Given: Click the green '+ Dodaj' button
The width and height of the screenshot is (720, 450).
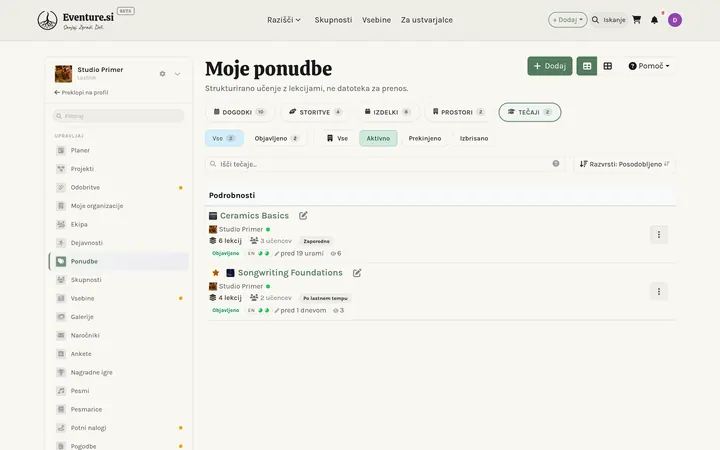Looking at the screenshot, I should (x=550, y=66).
